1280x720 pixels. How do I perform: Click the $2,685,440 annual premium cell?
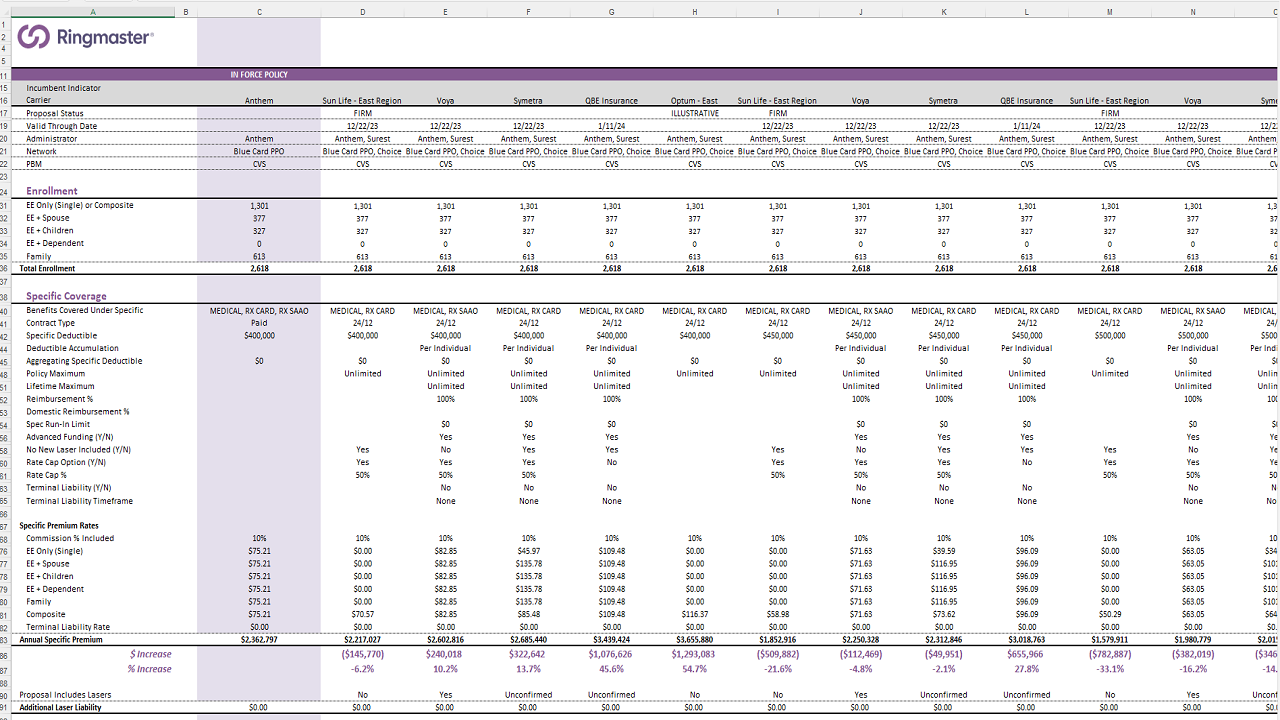click(x=528, y=639)
